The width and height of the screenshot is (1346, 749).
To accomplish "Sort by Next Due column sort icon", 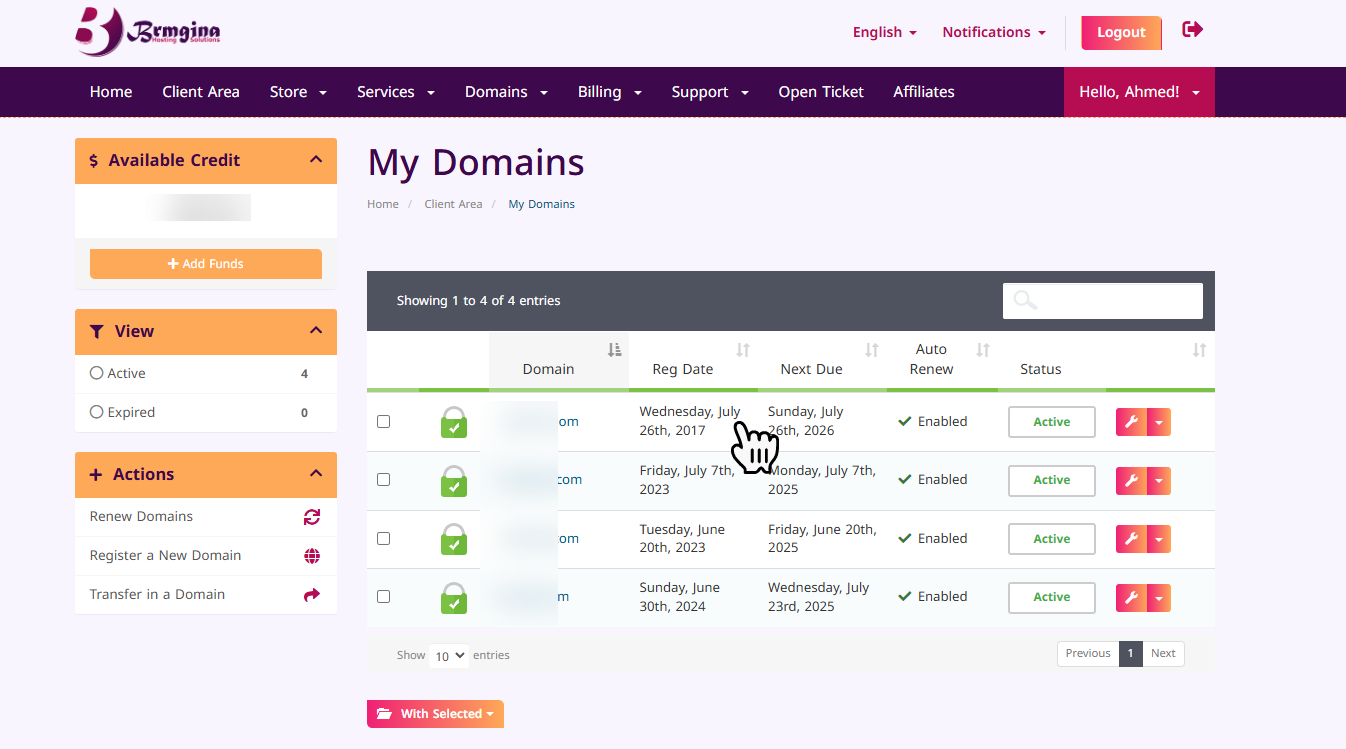I will click(x=872, y=350).
